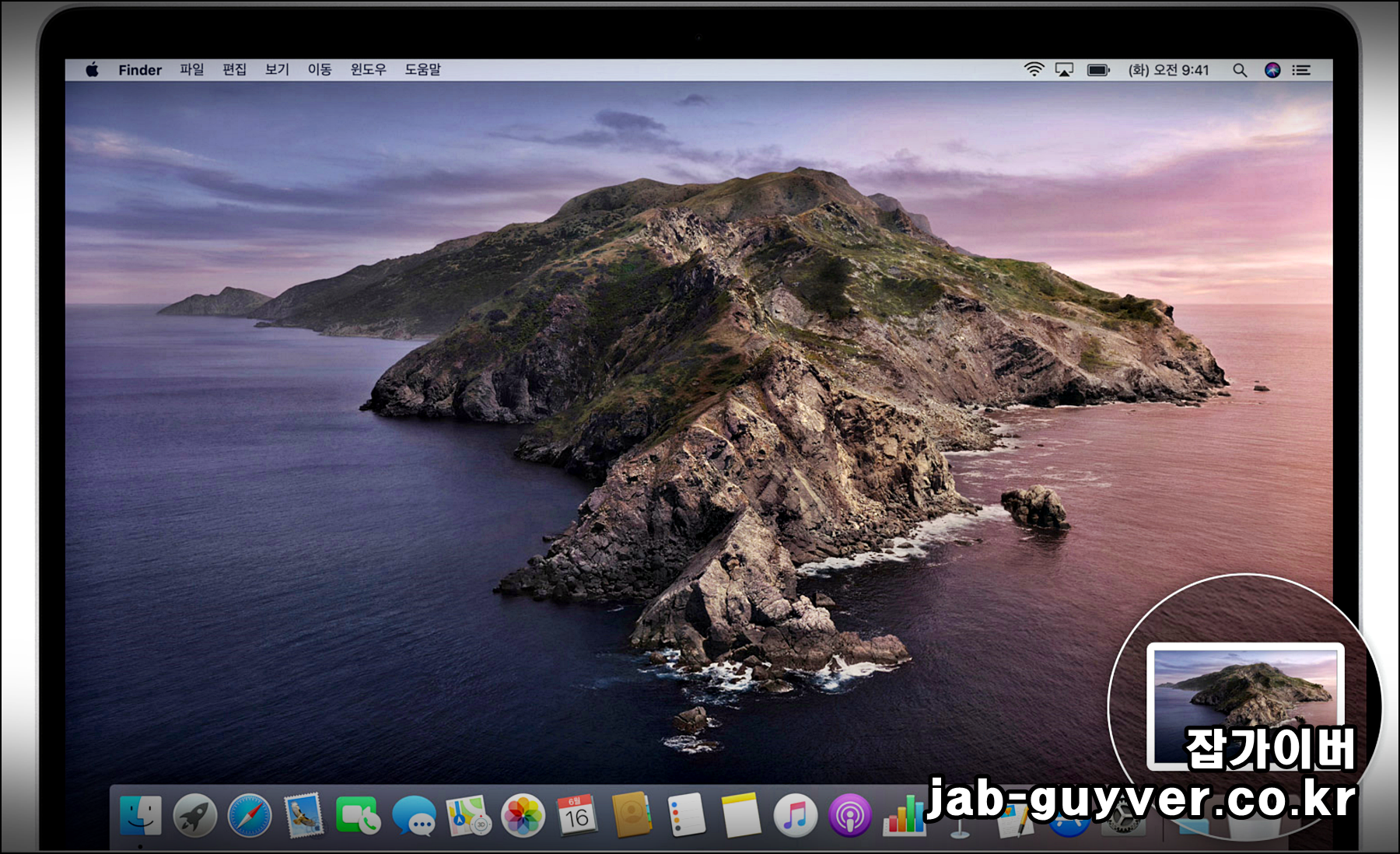Screen dimensions: 1400x854
Task: Open the 보기 menu
Action: [x=277, y=70]
